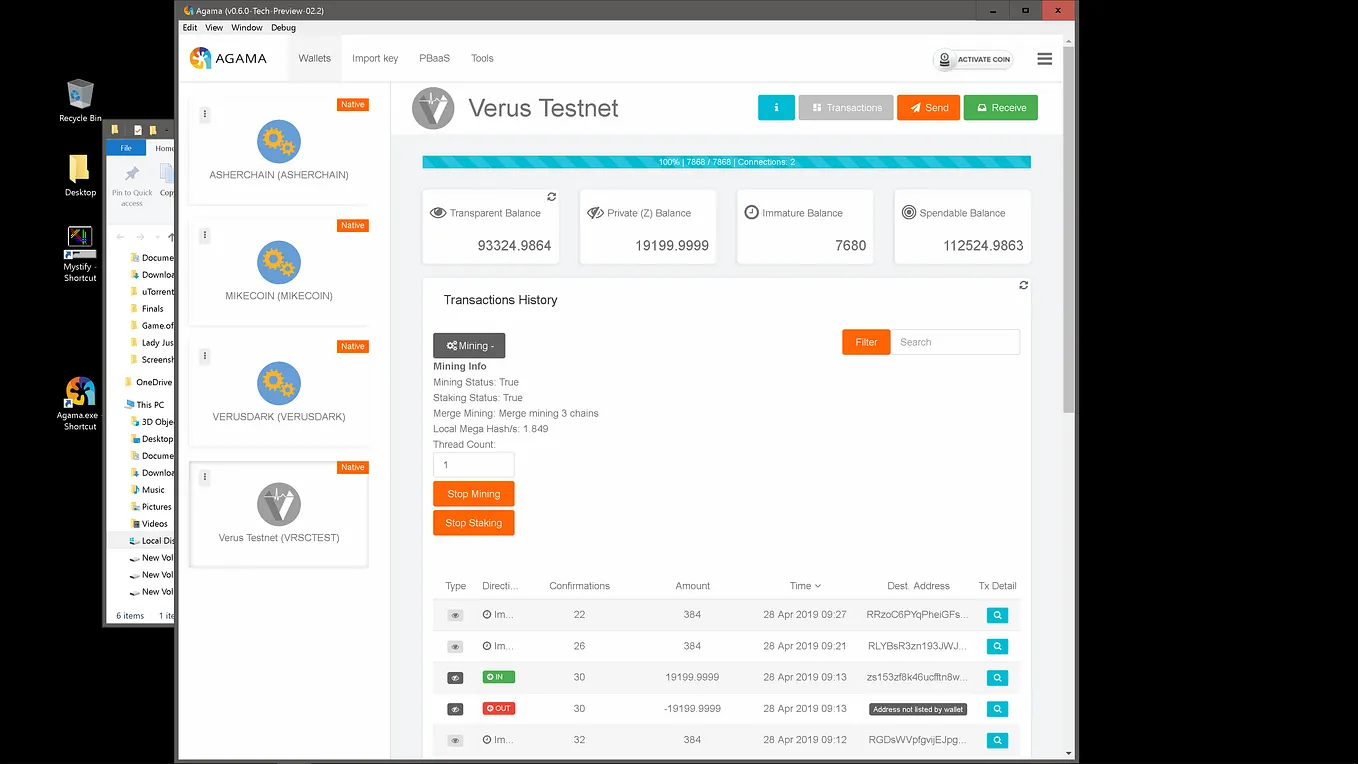Go back using the File Explorer back arrow
Viewport: 1358px width, 764px height.
click(121, 237)
